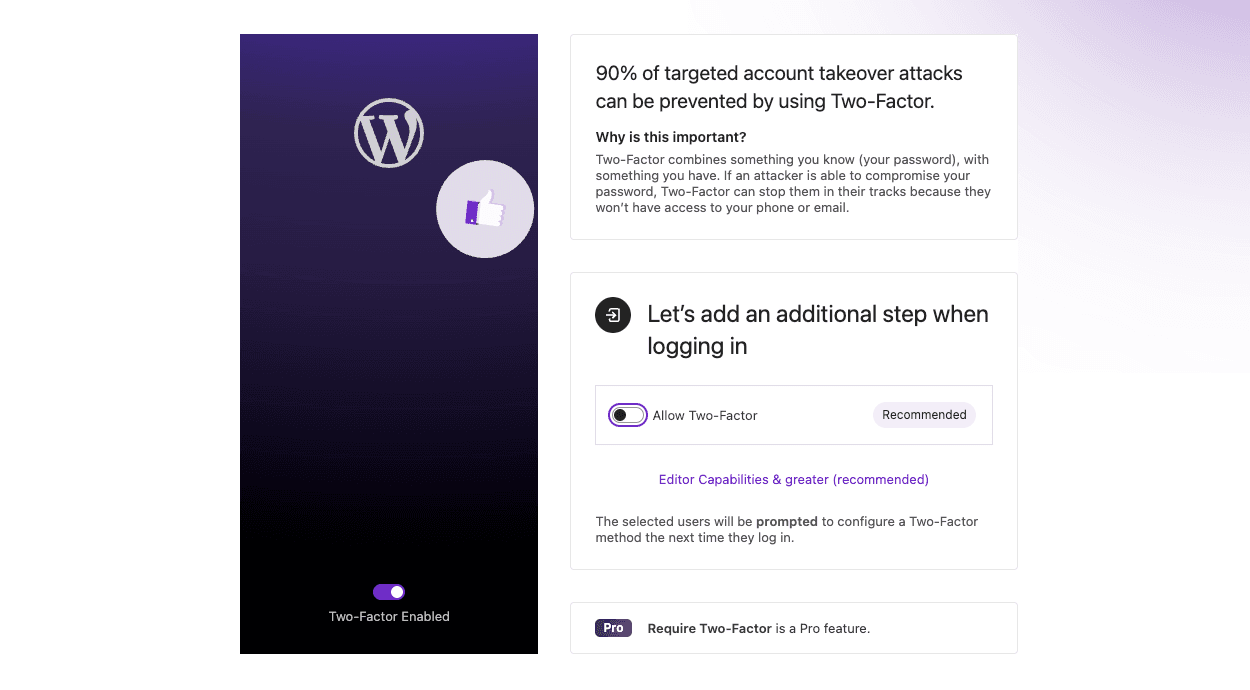Click the "selected users will be prompted" note
This screenshot has width=1250, height=690.
pos(787,529)
